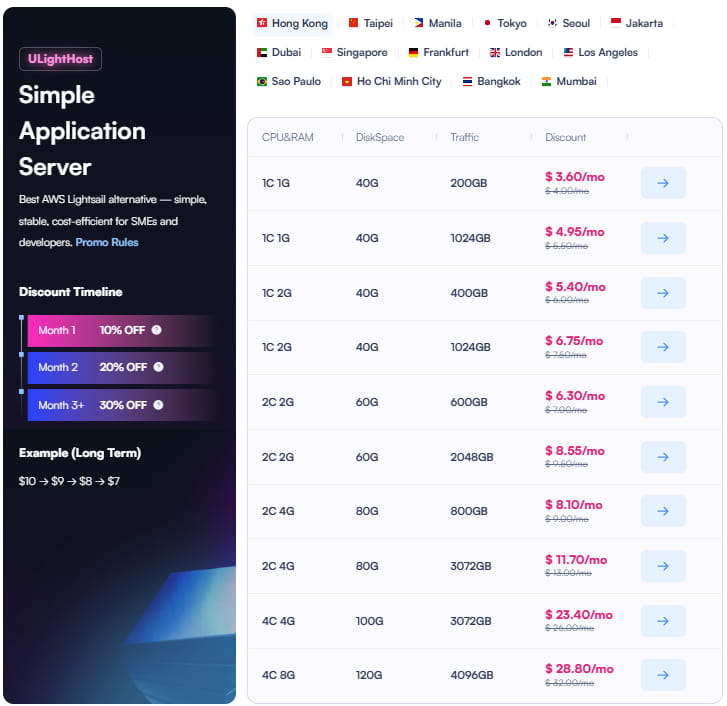The height and width of the screenshot is (706, 727).
Task: Pick the Ho Chi Minh City tab
Action: 391,81
